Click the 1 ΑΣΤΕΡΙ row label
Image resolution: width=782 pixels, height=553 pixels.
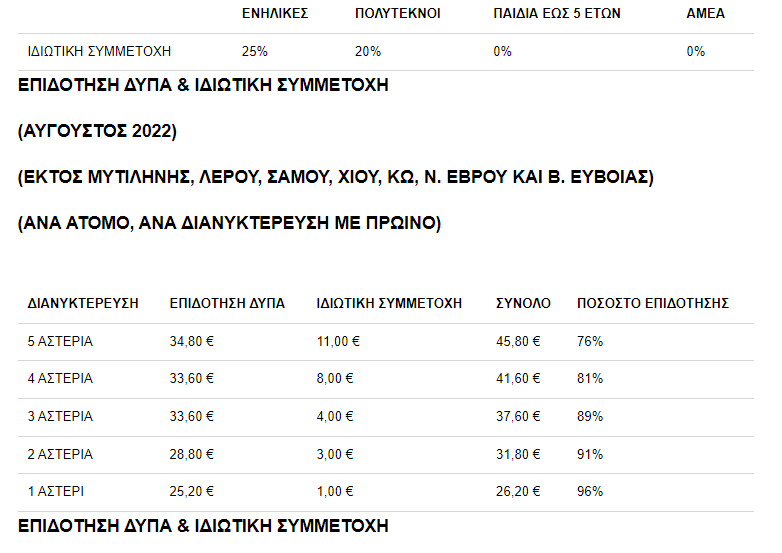coord(57,492)
